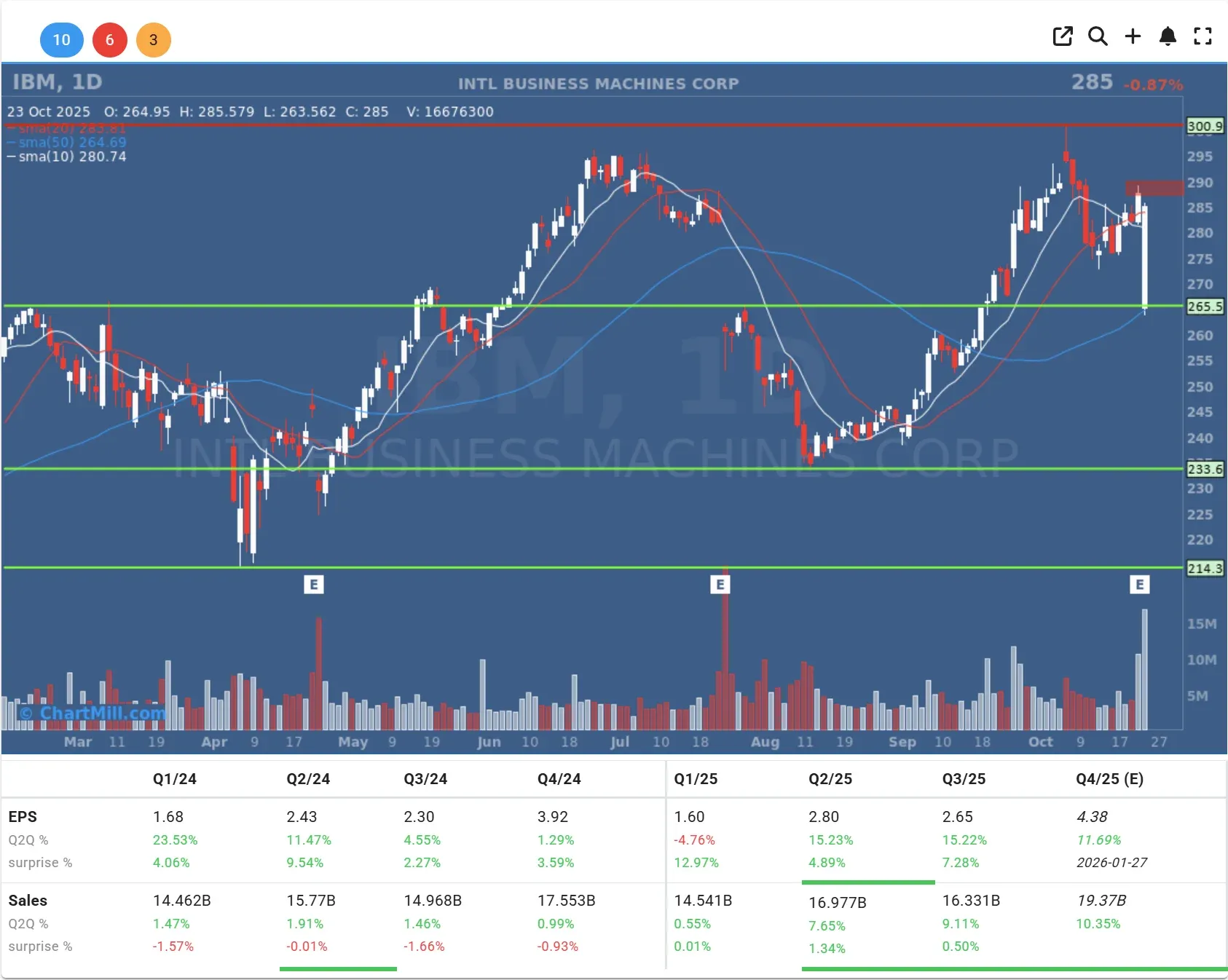Click the orange 3 rating badge
Image resolution: width=1228 pixels, height=980 pixels.
coord(154,40)
